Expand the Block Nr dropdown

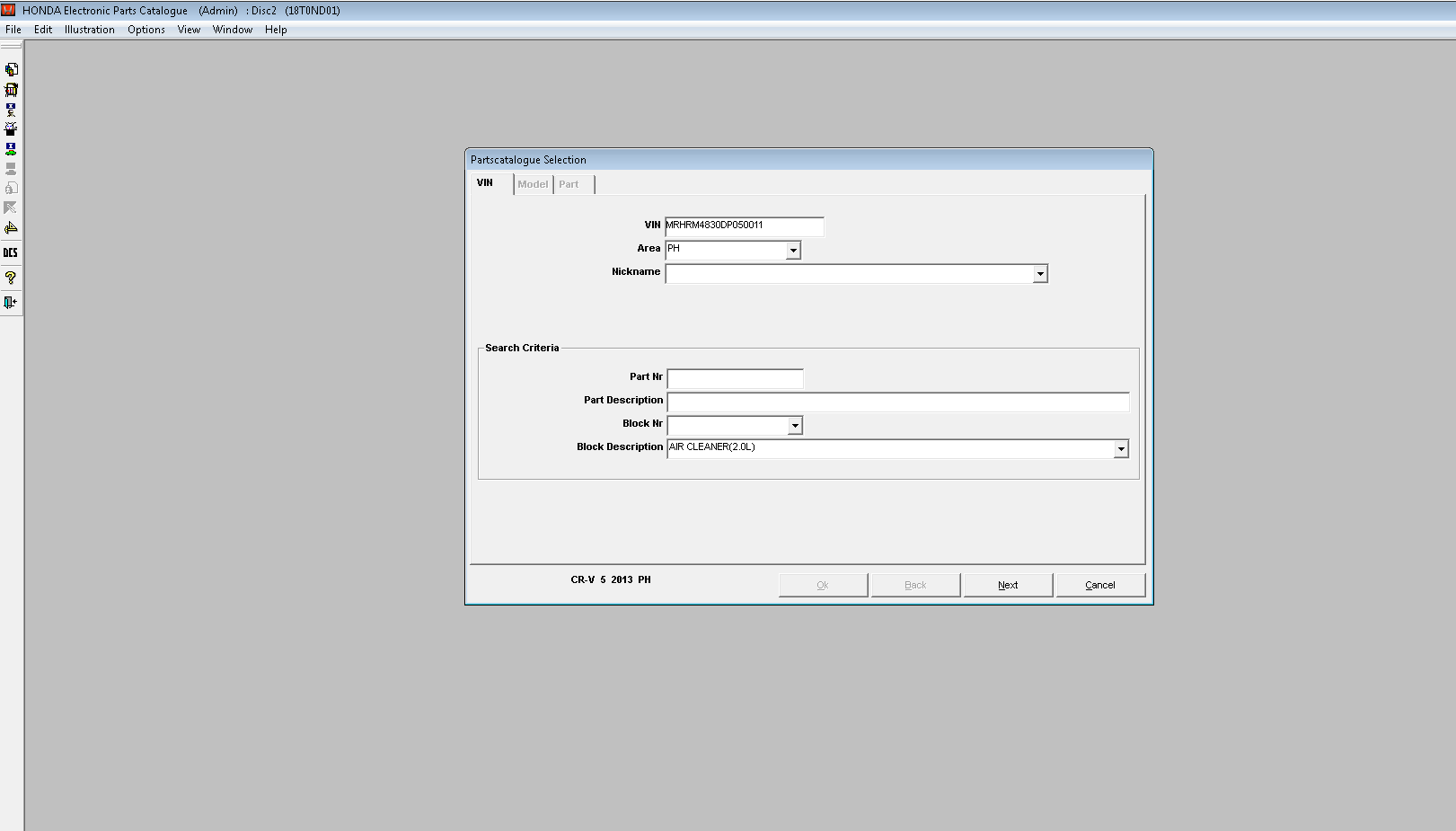point(795,426)
